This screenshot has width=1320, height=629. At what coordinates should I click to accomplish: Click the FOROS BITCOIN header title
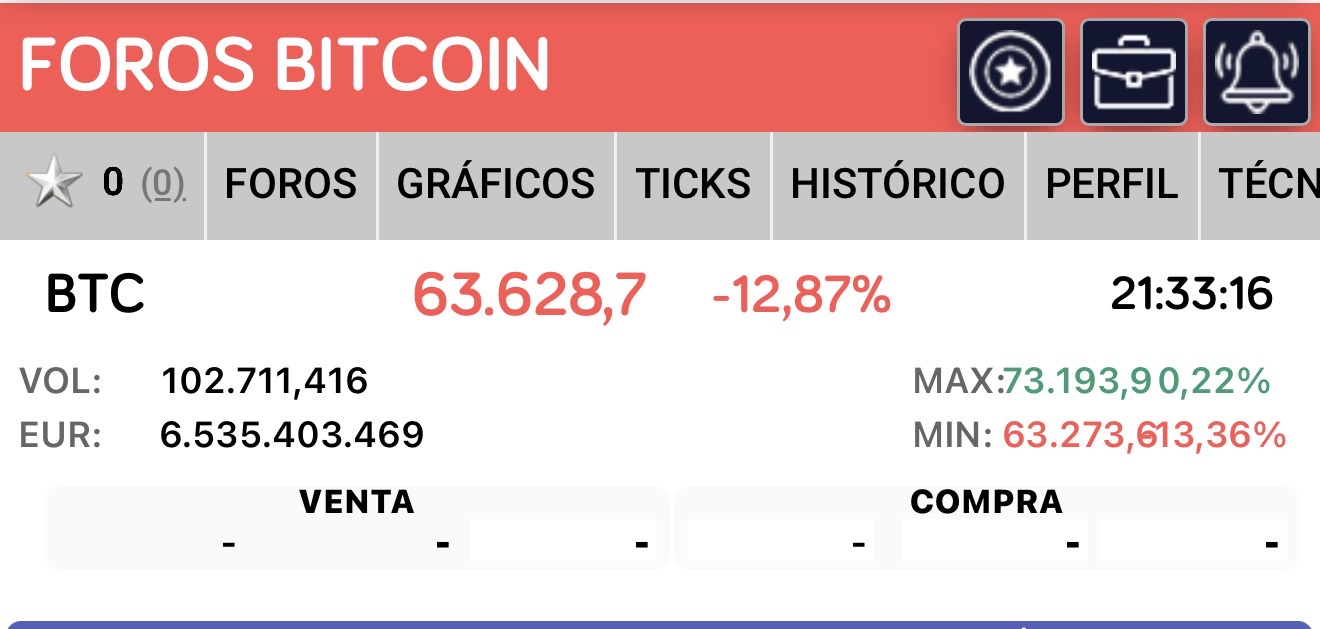click(x=285, y=65)
